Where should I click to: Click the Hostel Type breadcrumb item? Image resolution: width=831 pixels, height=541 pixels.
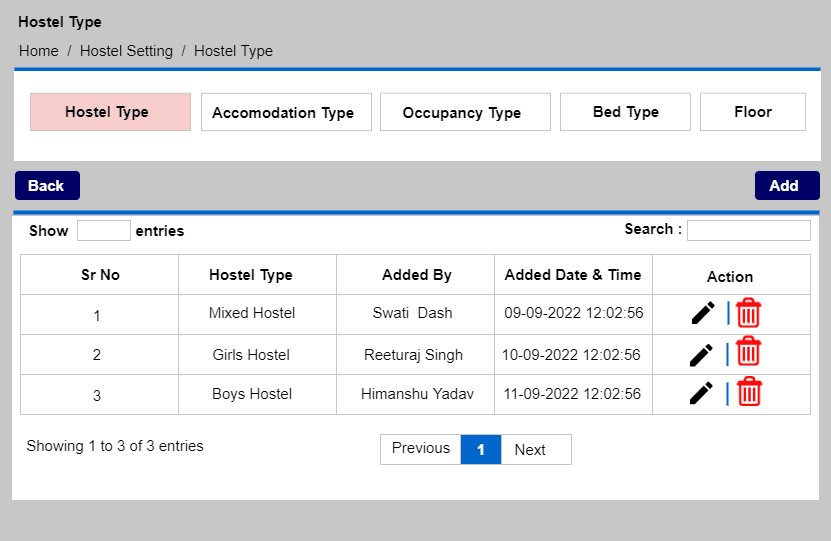point(233,51)
